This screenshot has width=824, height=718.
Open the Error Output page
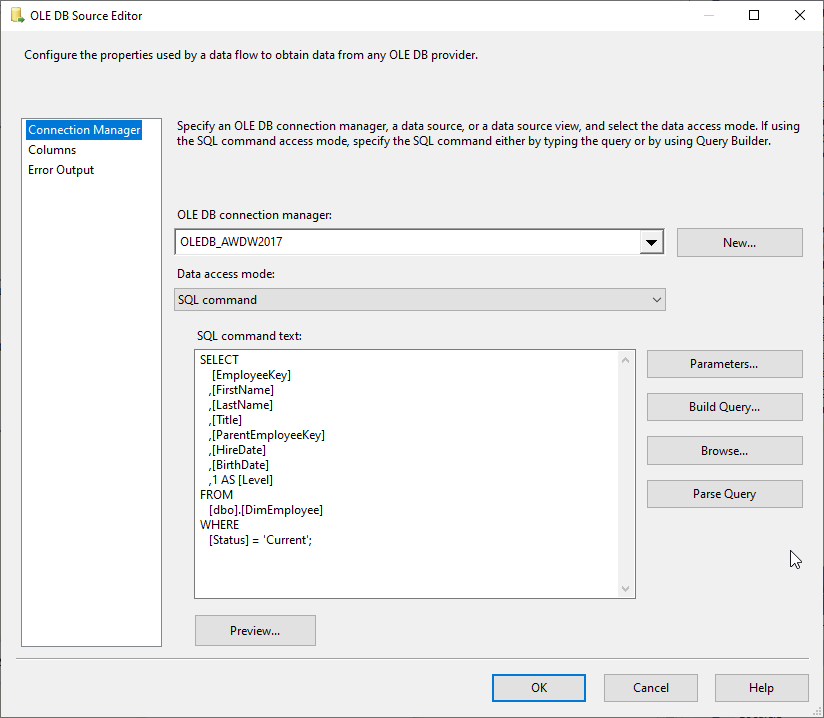point(61,170)
